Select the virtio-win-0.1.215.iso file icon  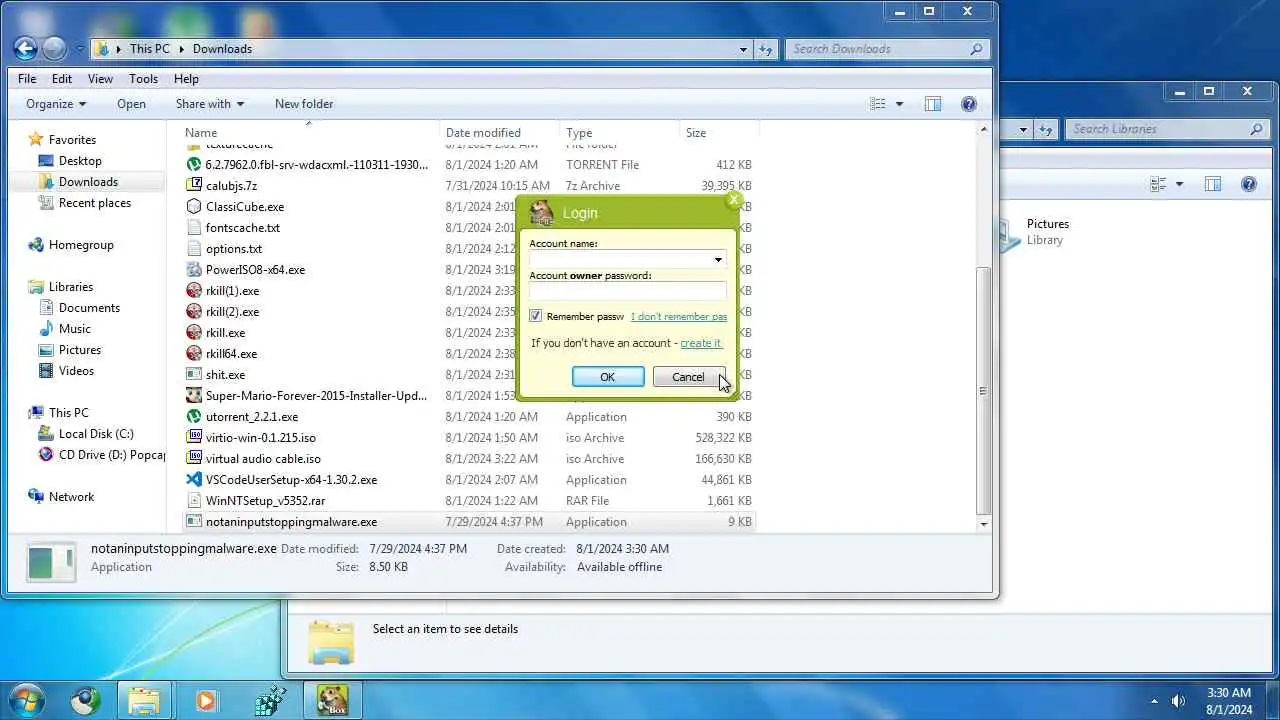tap(194, 438)
